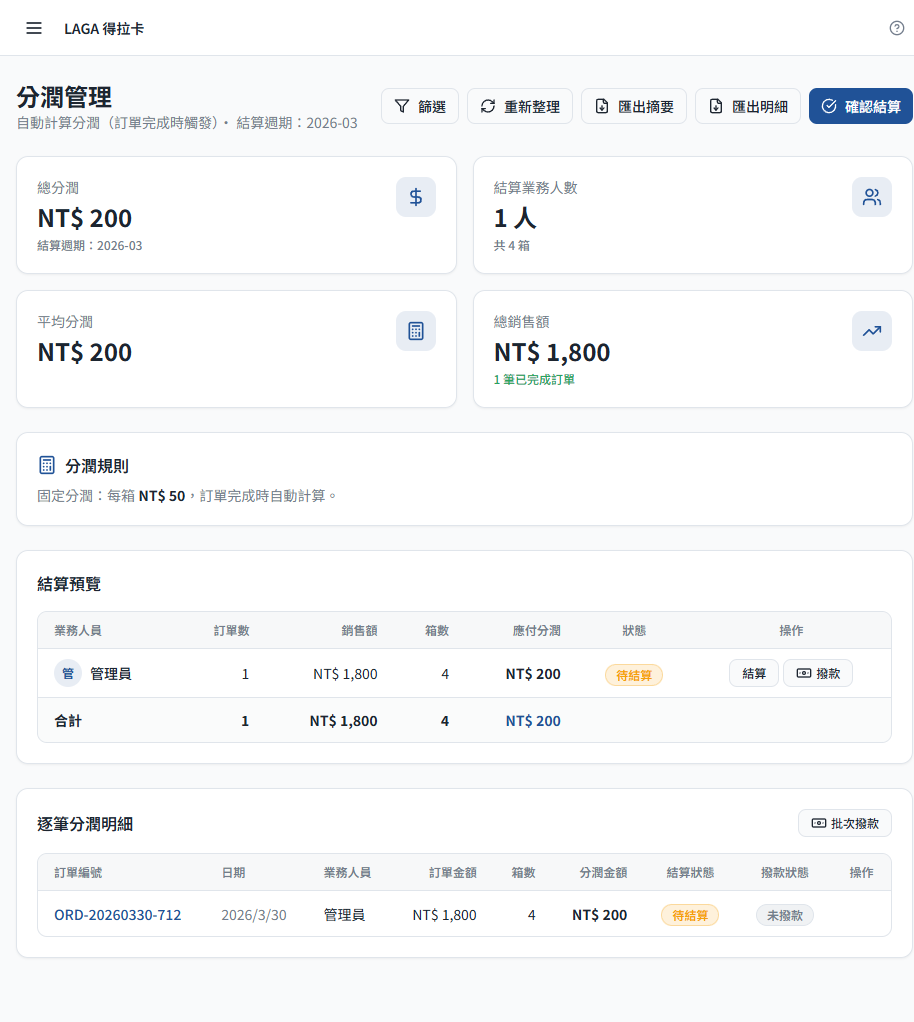
Task: Export details via 匯出明細
Action: 748,106
